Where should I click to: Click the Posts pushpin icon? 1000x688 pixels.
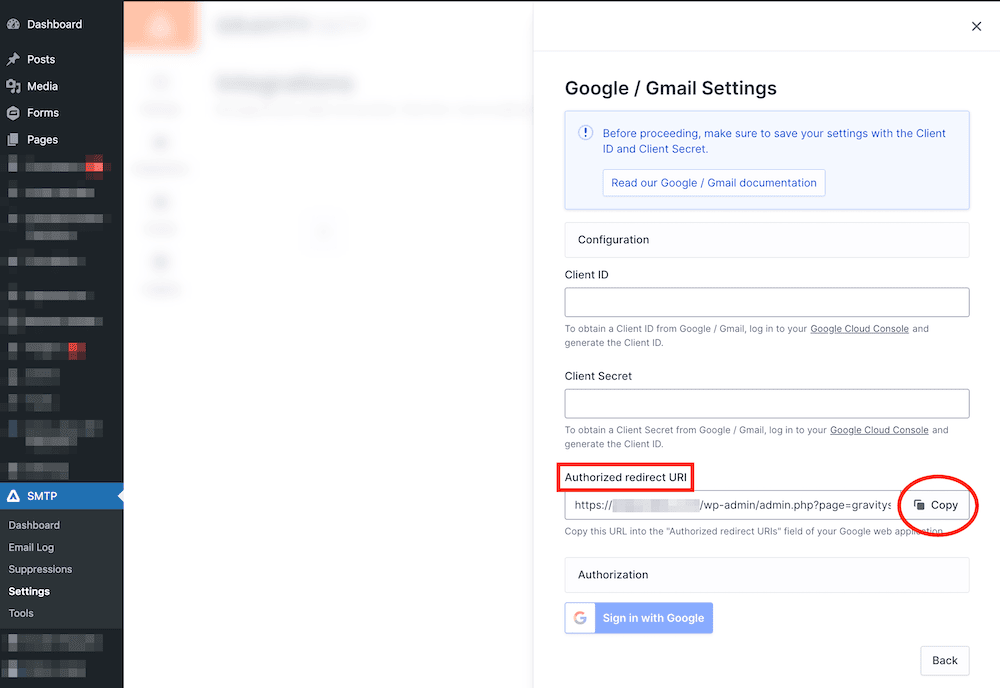pos(13,60)
